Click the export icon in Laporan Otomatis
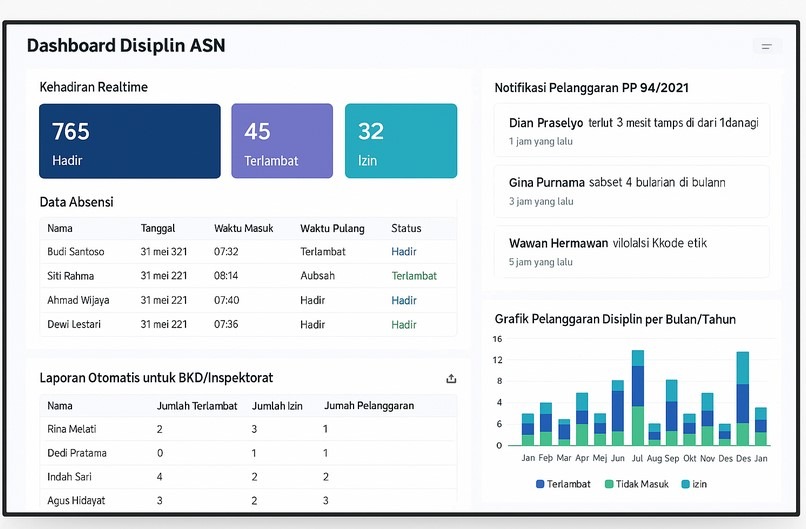Image resolution: width=806 pixels, height=529 pixels. click(451, 379)
